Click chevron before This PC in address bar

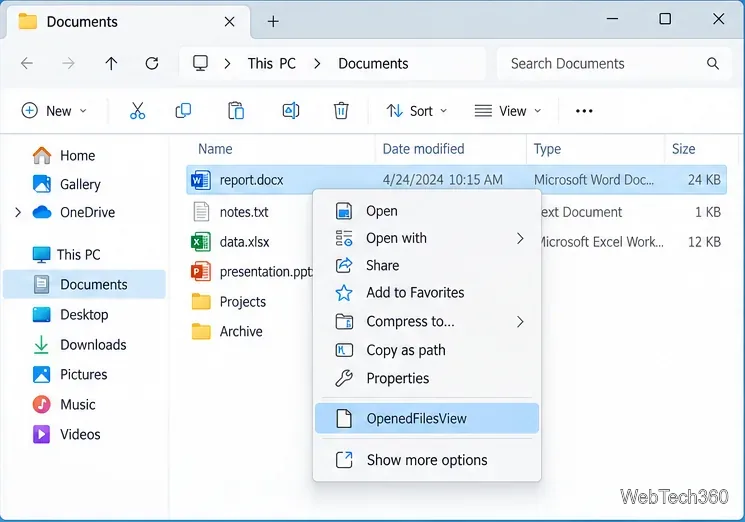click(227, 63)
